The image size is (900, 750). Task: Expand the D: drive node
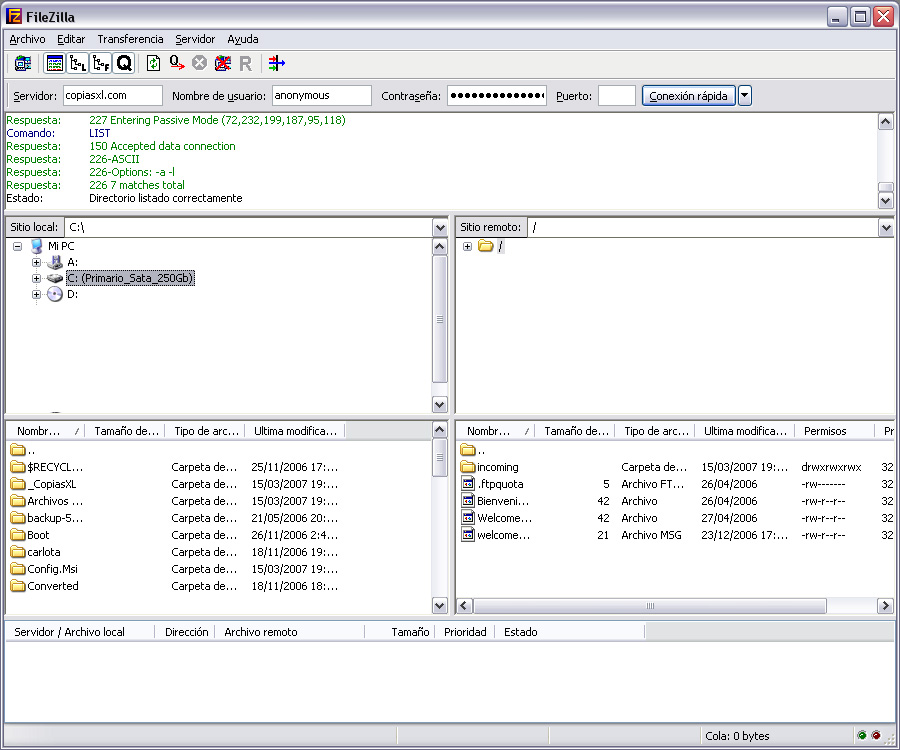coord(36,294)
